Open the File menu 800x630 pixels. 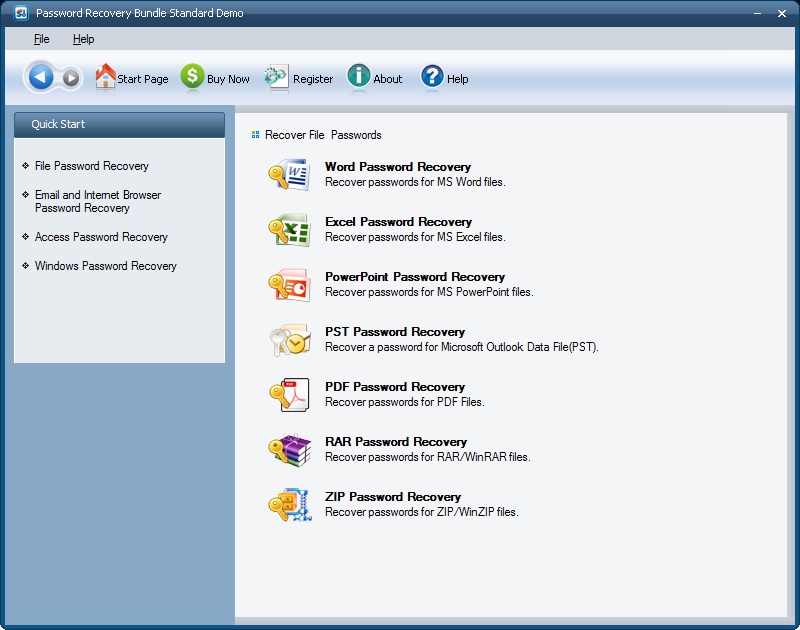pos(42,38)
